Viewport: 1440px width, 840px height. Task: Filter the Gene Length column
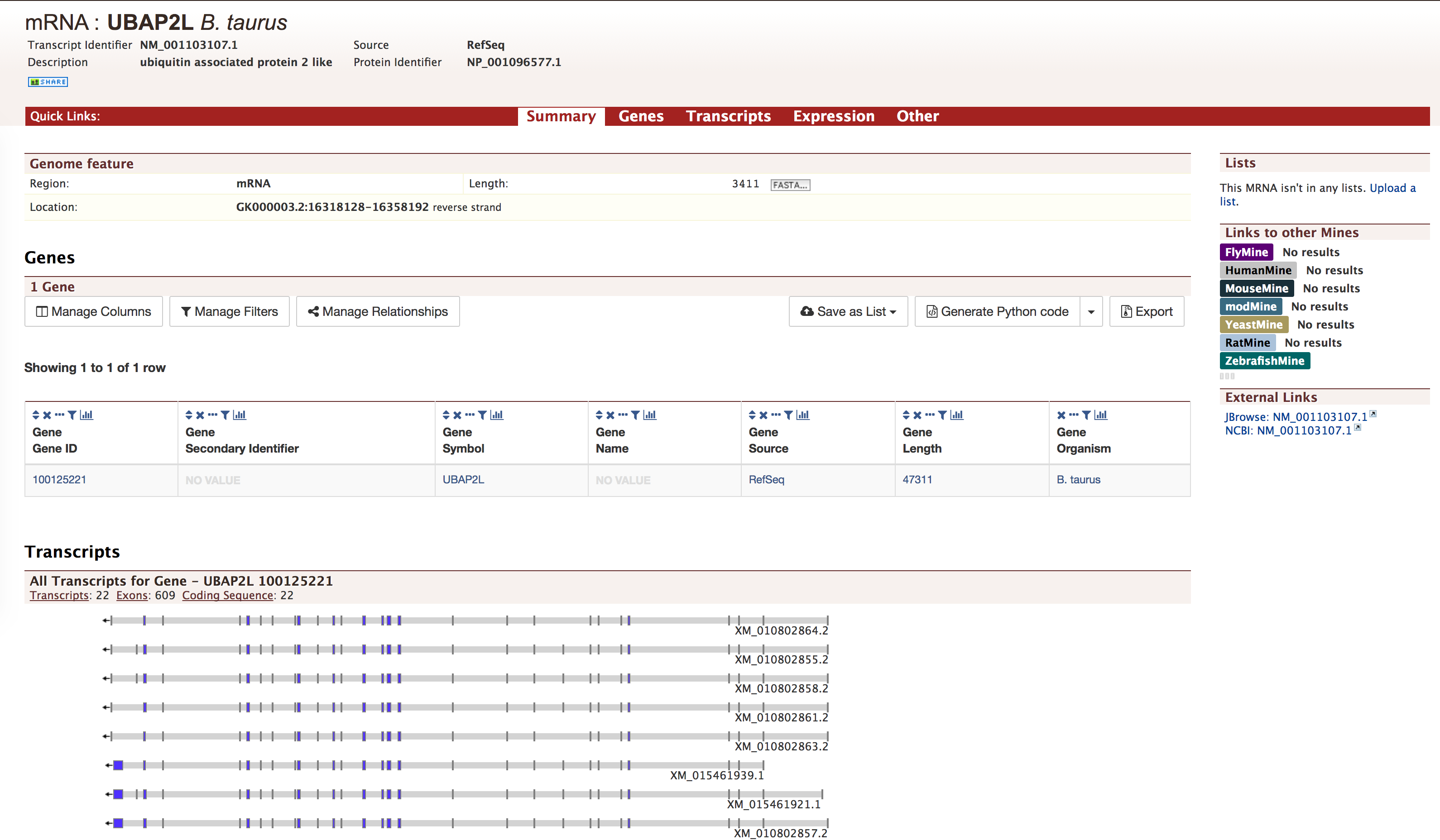tap(942, 415)
